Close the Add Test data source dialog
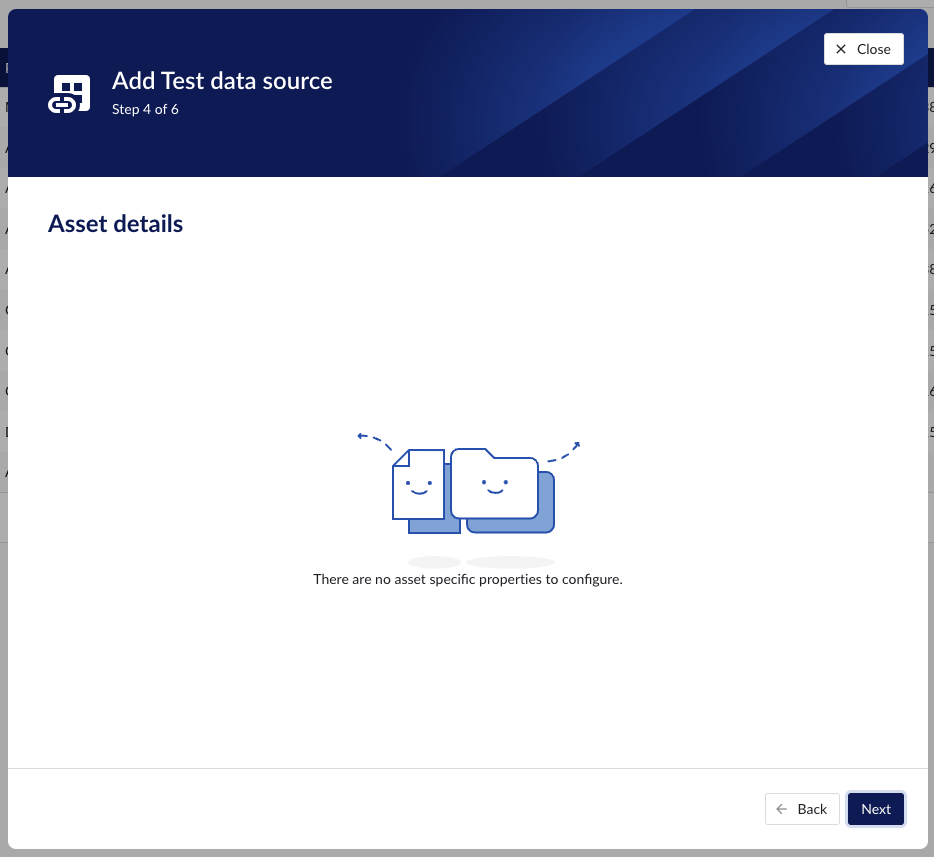 (862, 48)
